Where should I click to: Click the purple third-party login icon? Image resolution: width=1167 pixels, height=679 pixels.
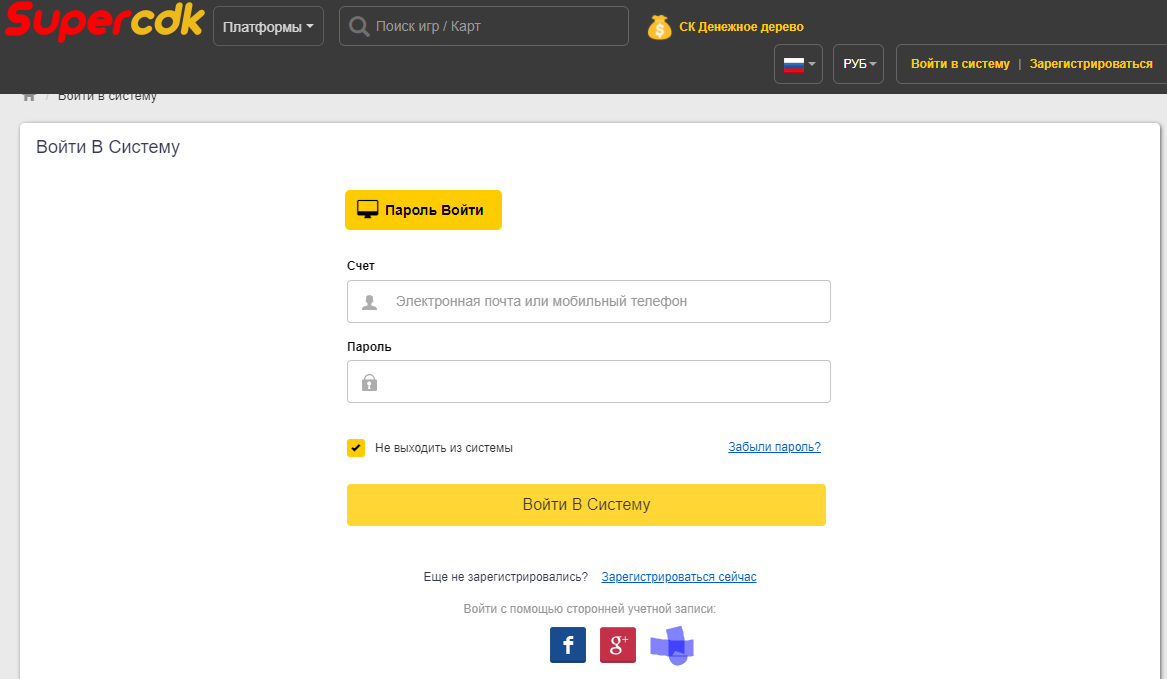672,646
